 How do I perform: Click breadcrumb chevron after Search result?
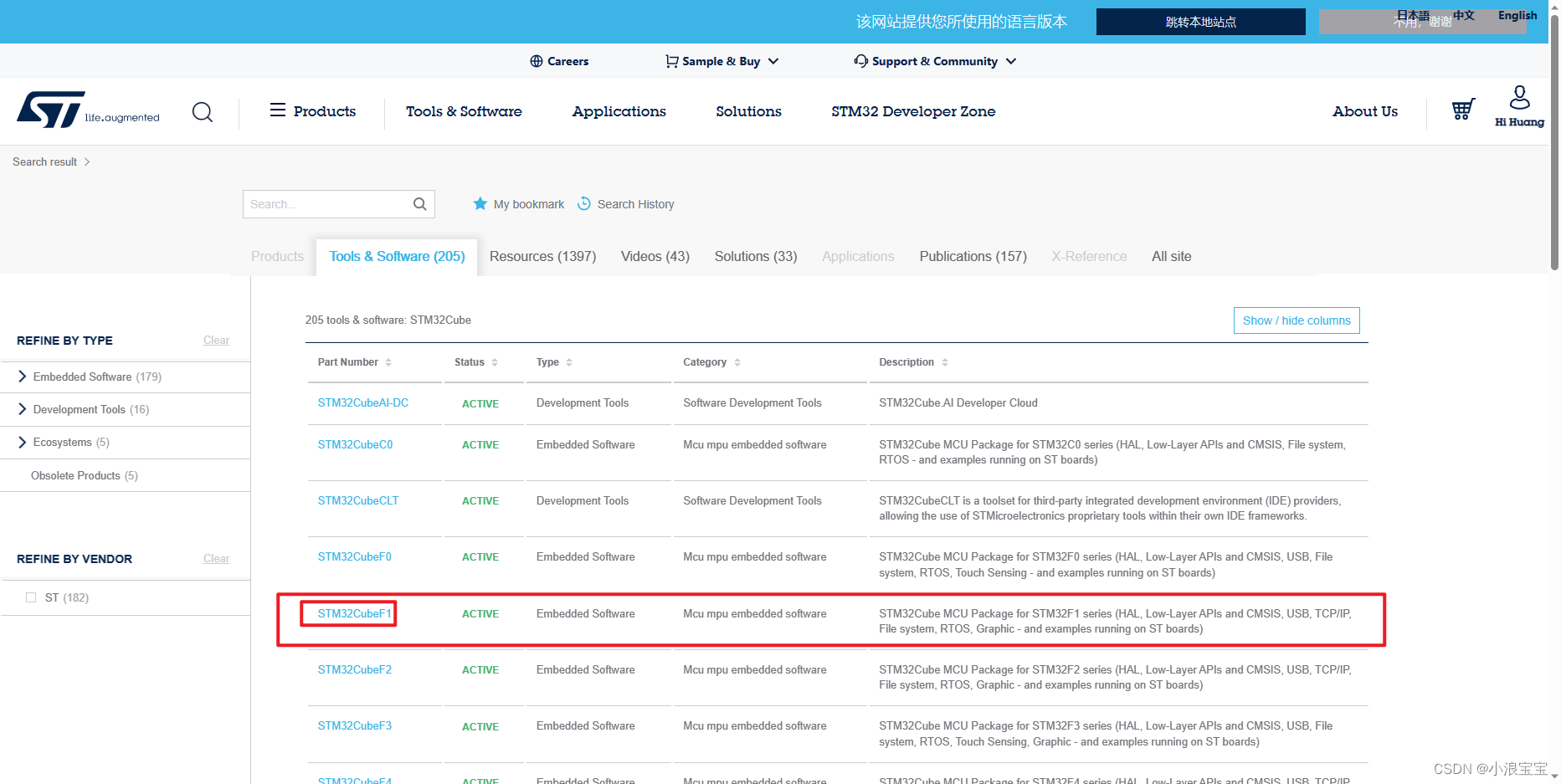87,161
